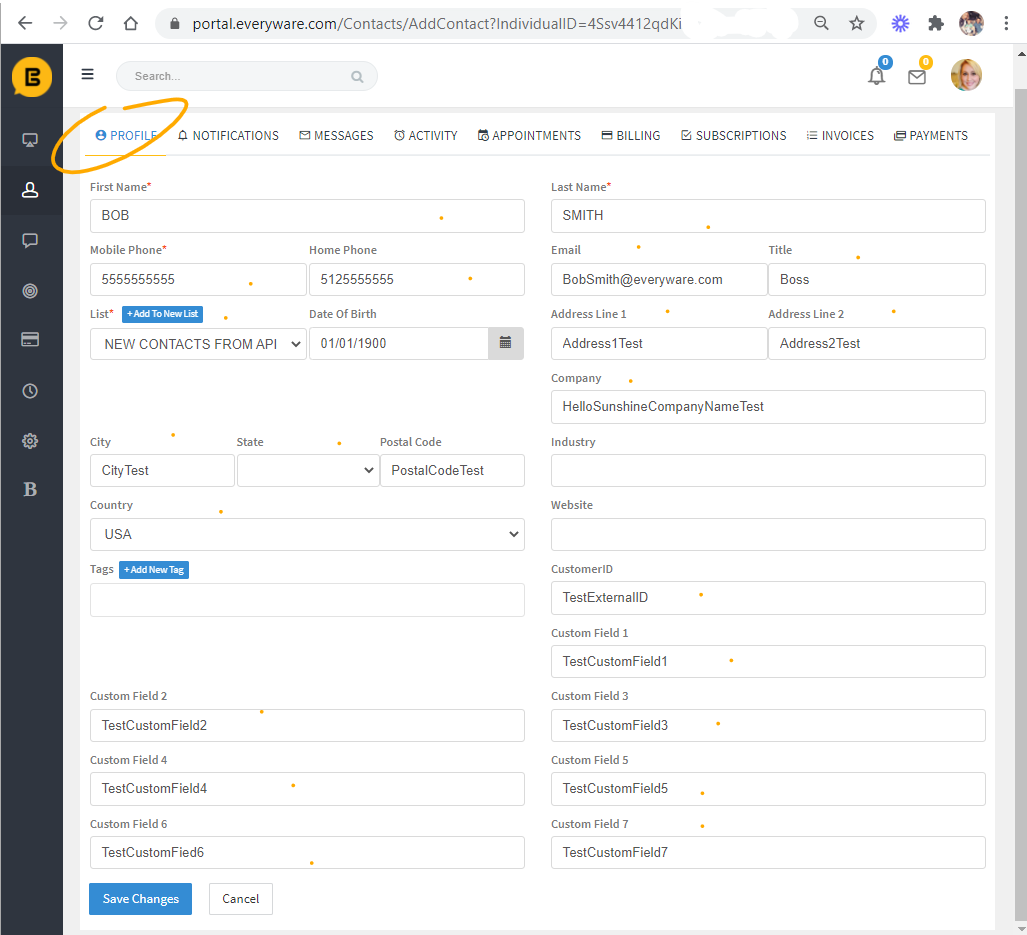The image size is (1027, 935).
Task: Expand the List dropdown NEW CONTACTS FROM API
Action: [x=198, y=344]
